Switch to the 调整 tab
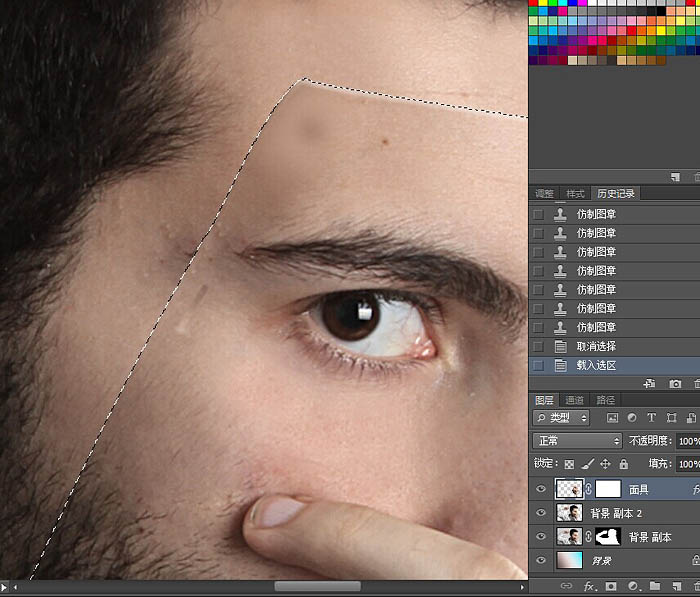 pyautogui.click(x=544, y=194)
